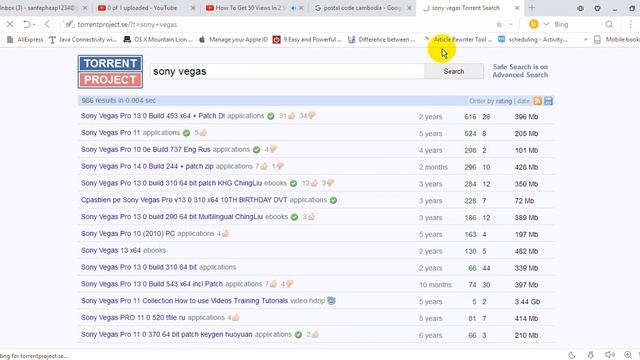The height and width of the screenshot is (360, 640).
Task: Click thumbs-up icon on Sony Vegas Pro 10 (2010) PC
Action: point(226,234)
